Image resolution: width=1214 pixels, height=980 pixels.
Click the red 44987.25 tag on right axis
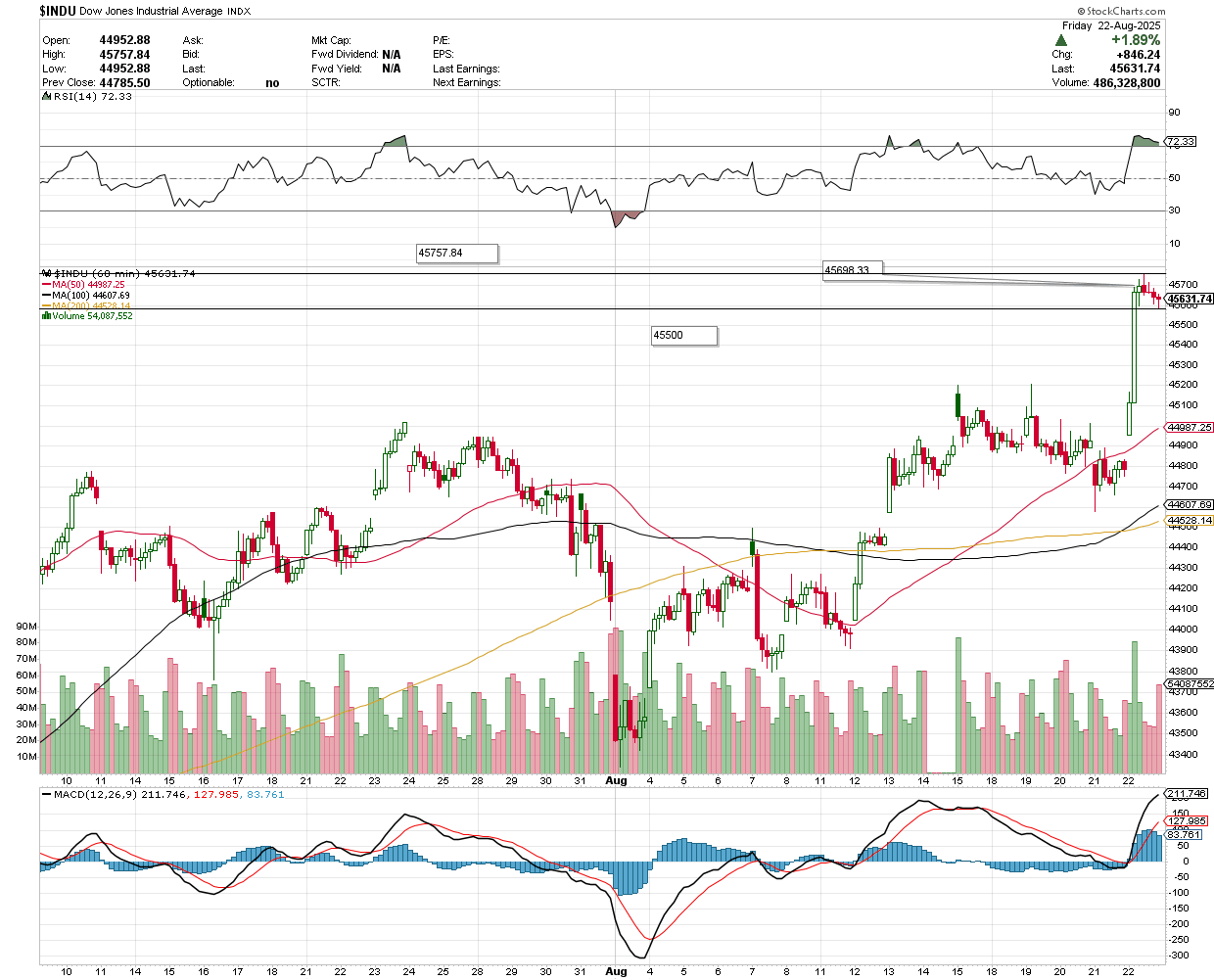click(x=1191, y=428)
